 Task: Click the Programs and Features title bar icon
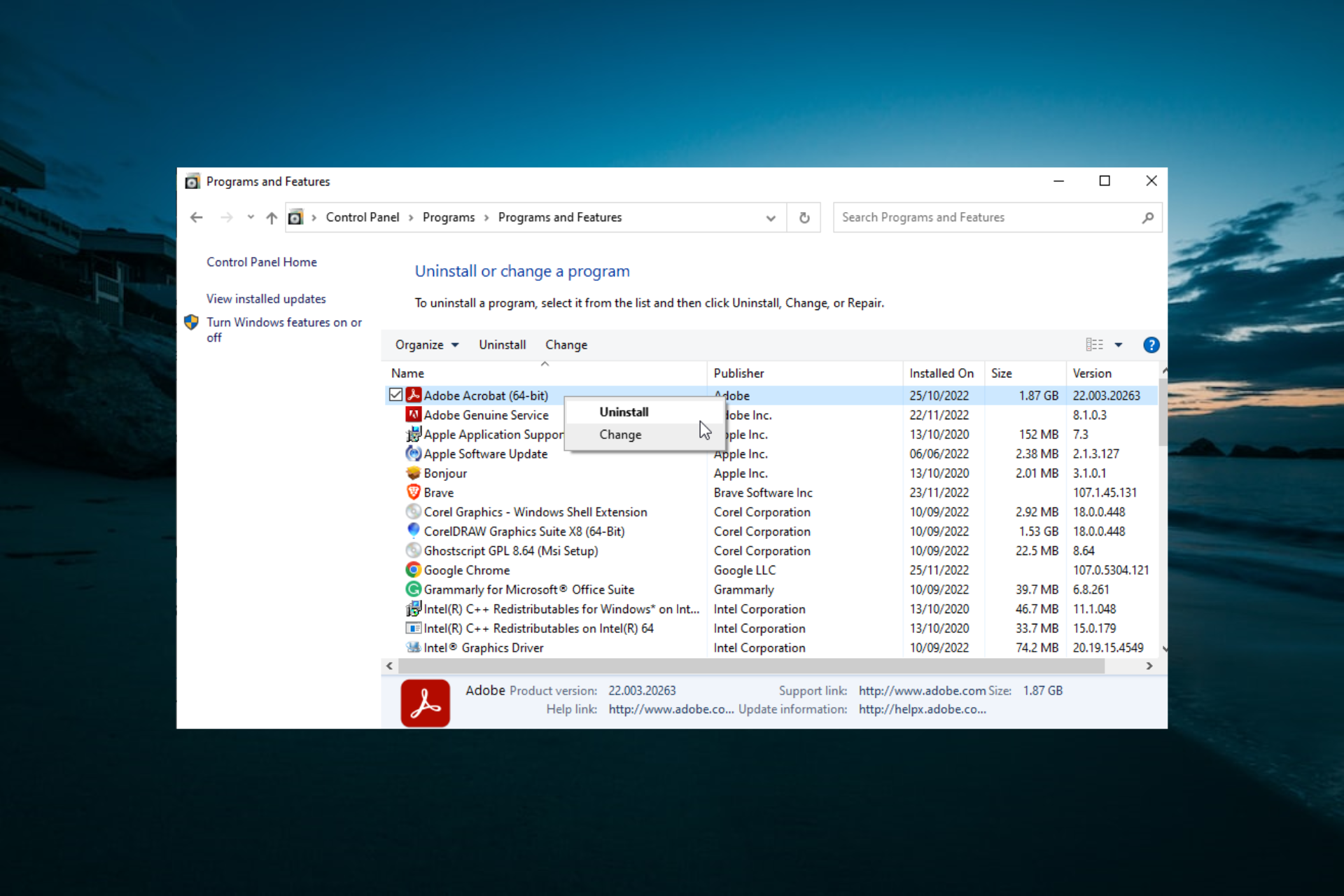[x=192, y=182]
